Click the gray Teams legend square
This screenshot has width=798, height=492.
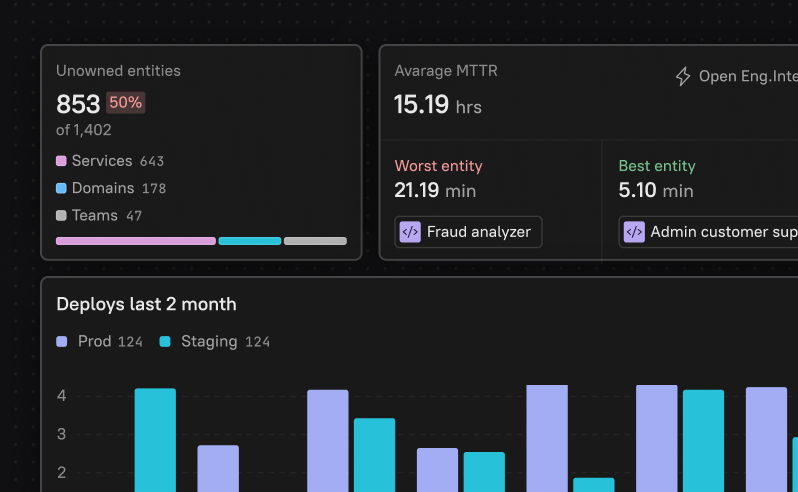(61, 215)
